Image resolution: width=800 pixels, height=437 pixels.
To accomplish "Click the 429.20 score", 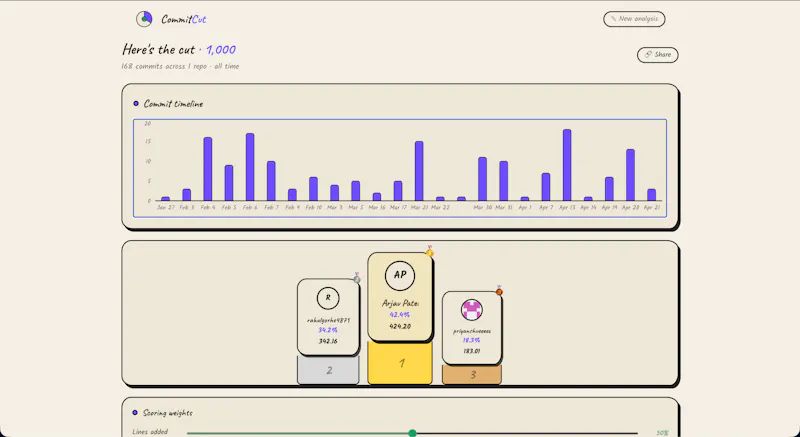I will 400,326.
